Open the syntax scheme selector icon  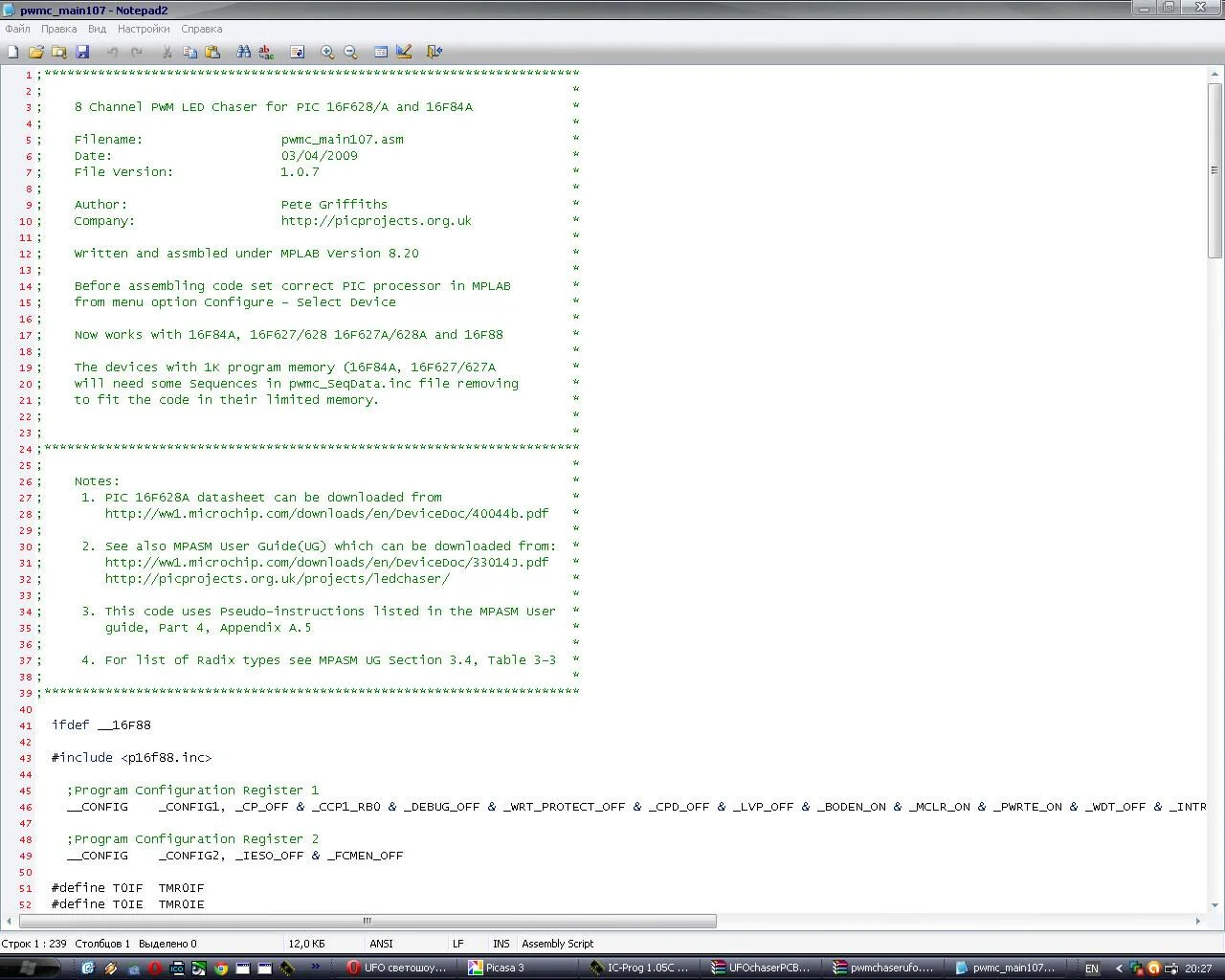click(x=381, y=52)
